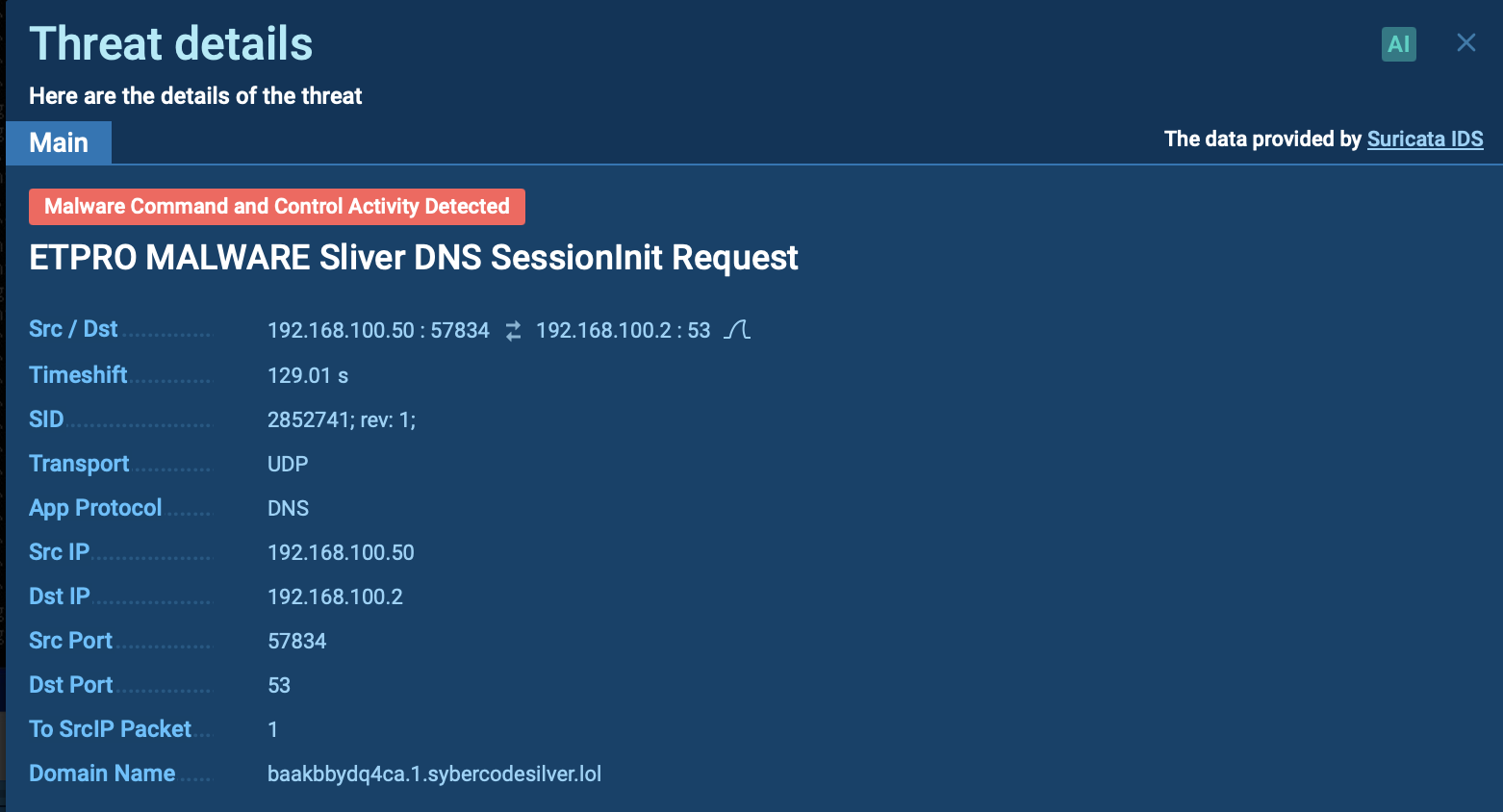The height and width of the screenshot is (812, 1503).
Task: Click the domain name baakbbydq4ca.1.sybercodesilver.lol
Action: 434,774
